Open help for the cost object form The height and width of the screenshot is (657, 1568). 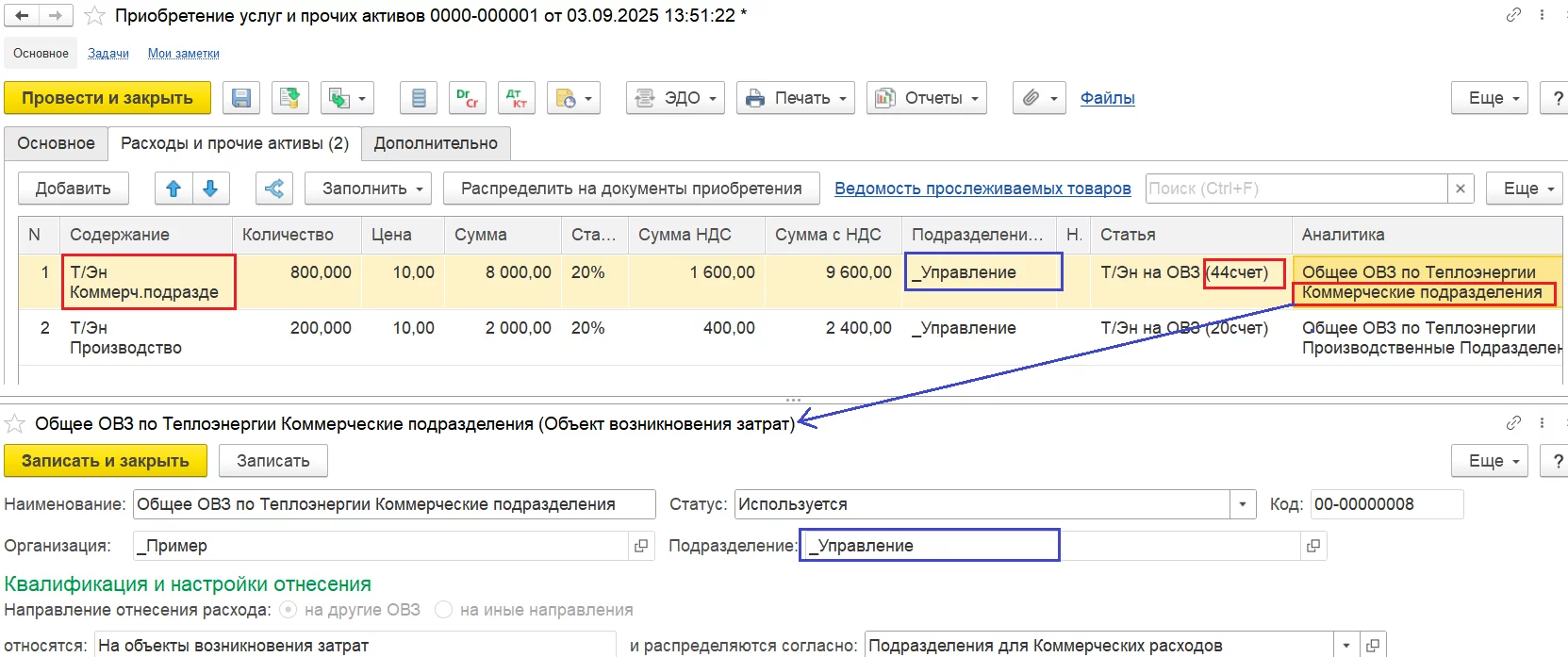(x=1557, y=461)
